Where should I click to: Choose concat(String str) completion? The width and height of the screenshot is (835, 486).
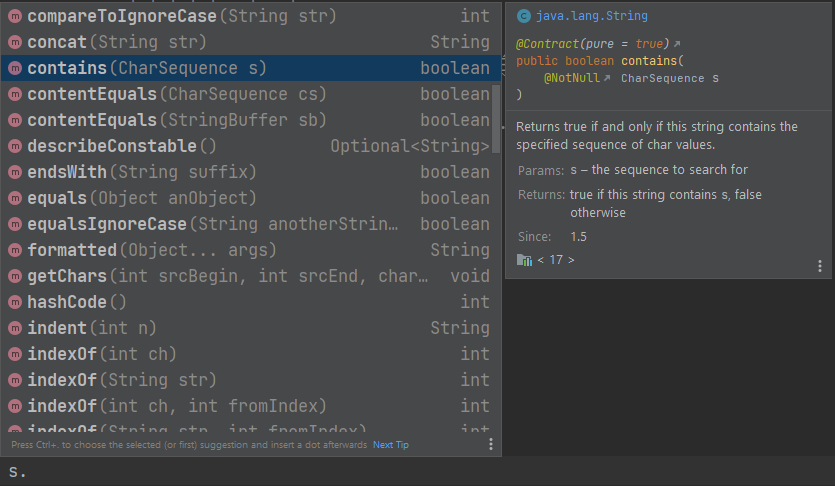pyautogui.click(x=250, y=42)
